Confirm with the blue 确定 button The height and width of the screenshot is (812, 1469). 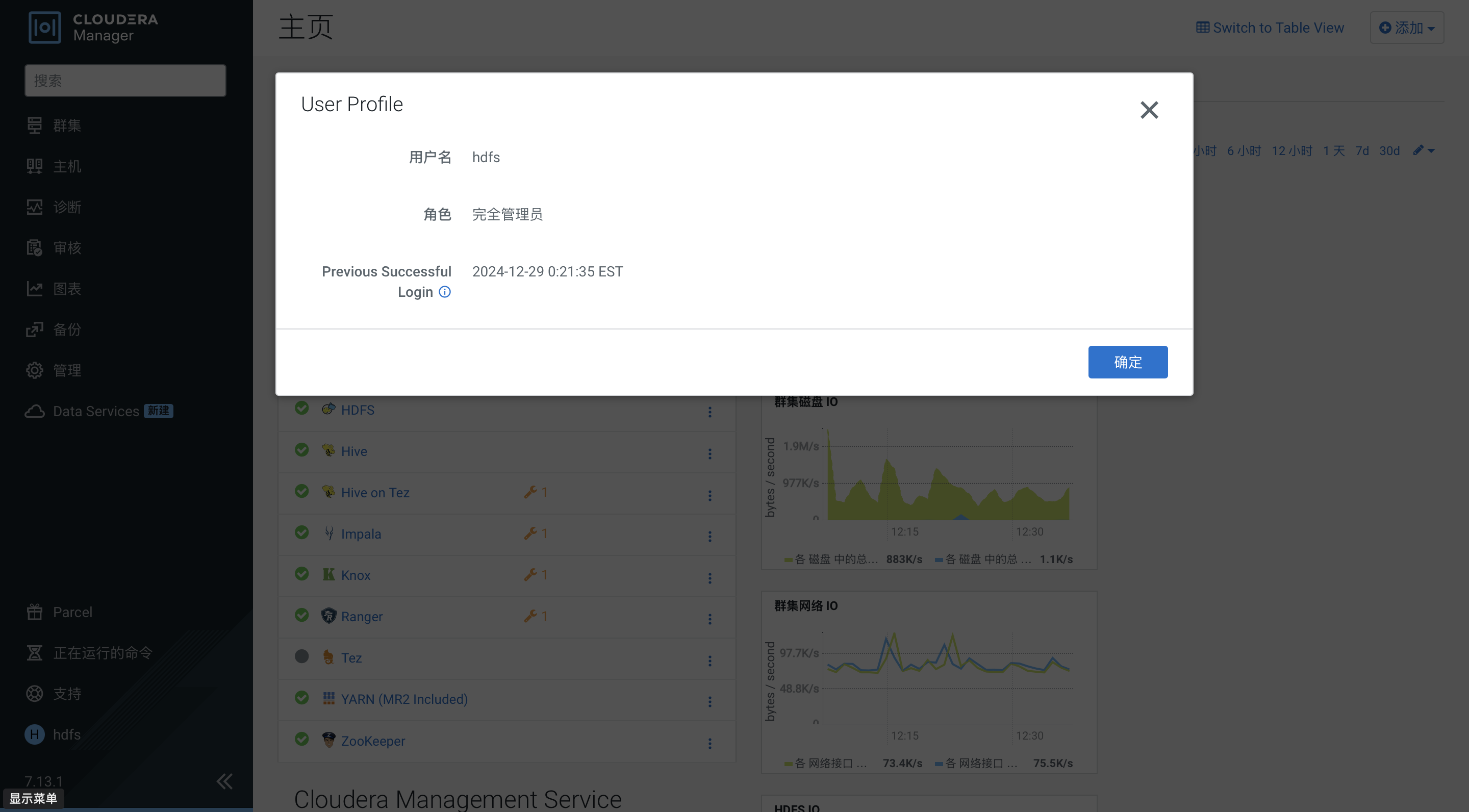tap(1127, 362)
